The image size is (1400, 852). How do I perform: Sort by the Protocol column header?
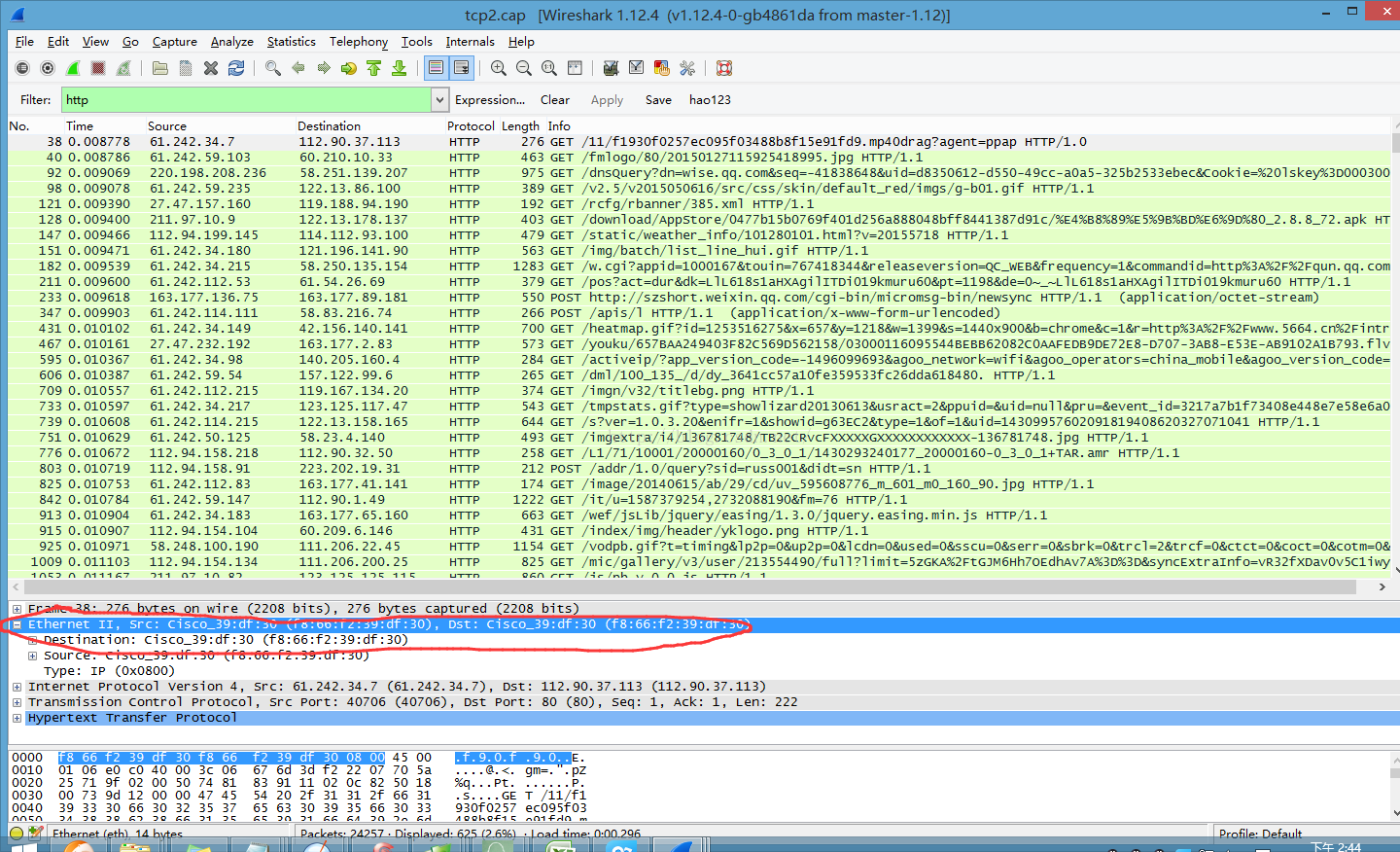coord(471,126)
